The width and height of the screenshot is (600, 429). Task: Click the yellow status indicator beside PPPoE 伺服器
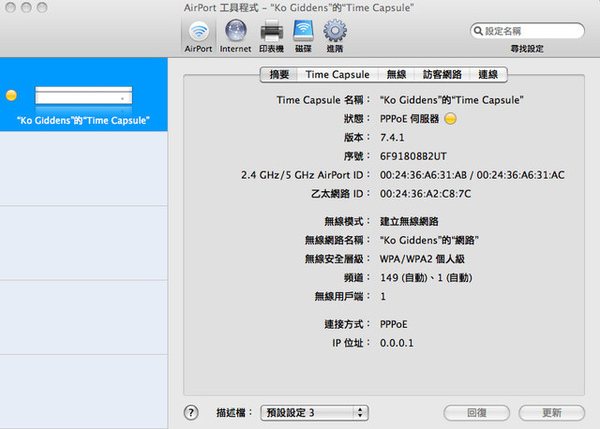[450, 119]
